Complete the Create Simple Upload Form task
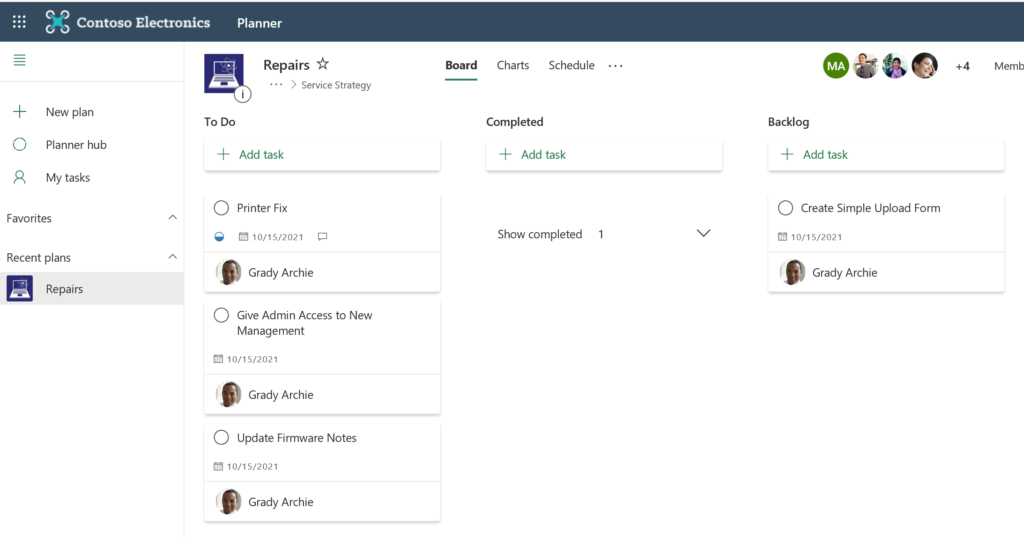The image size is (1024, 537). point(786,208)
